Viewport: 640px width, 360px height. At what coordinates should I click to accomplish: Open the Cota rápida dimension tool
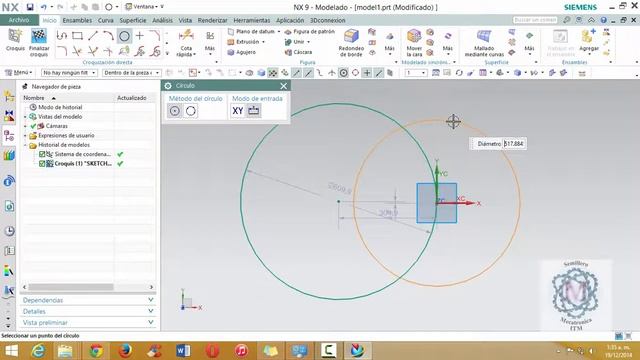186,43
